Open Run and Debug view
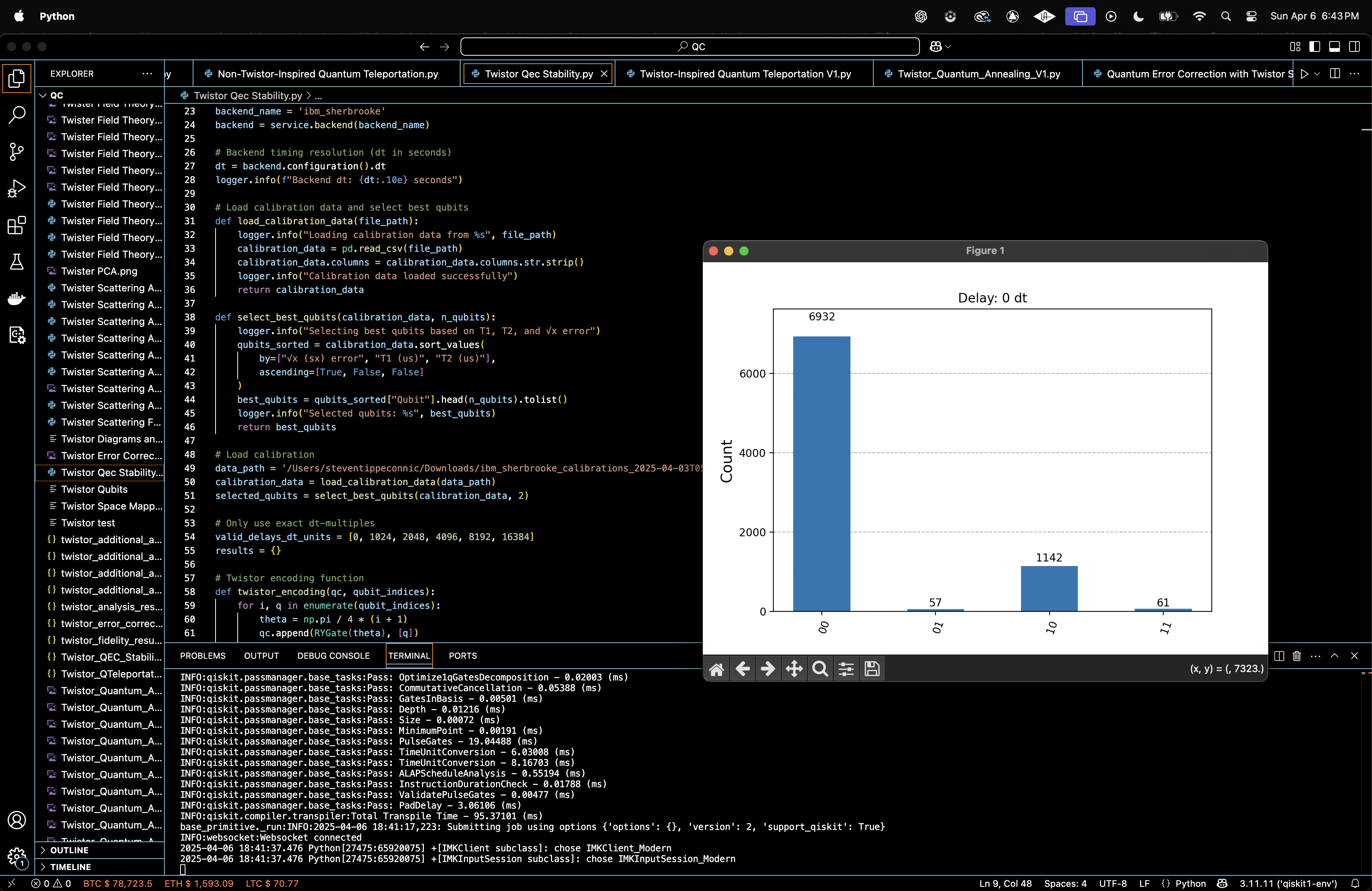1372x891 pixels. pos(17,188)
